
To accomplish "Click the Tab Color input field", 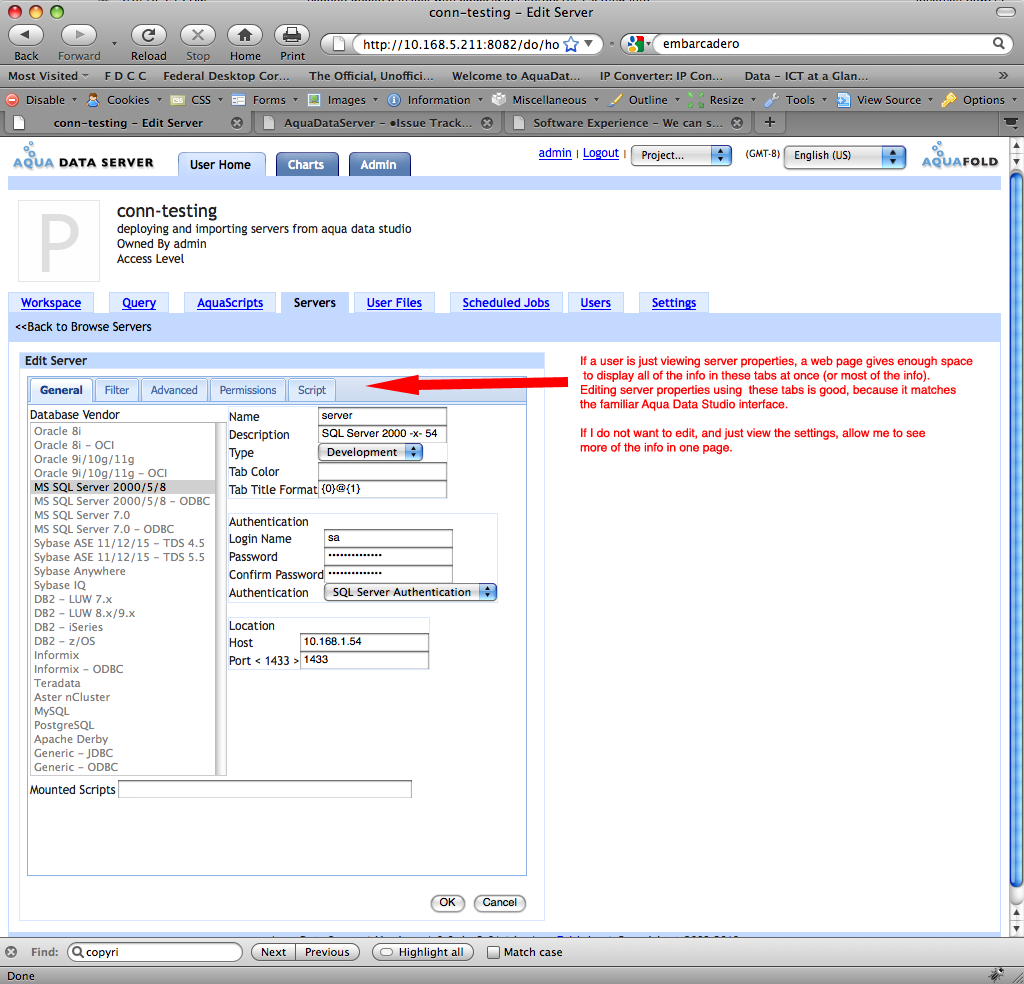I will (382, 471).
